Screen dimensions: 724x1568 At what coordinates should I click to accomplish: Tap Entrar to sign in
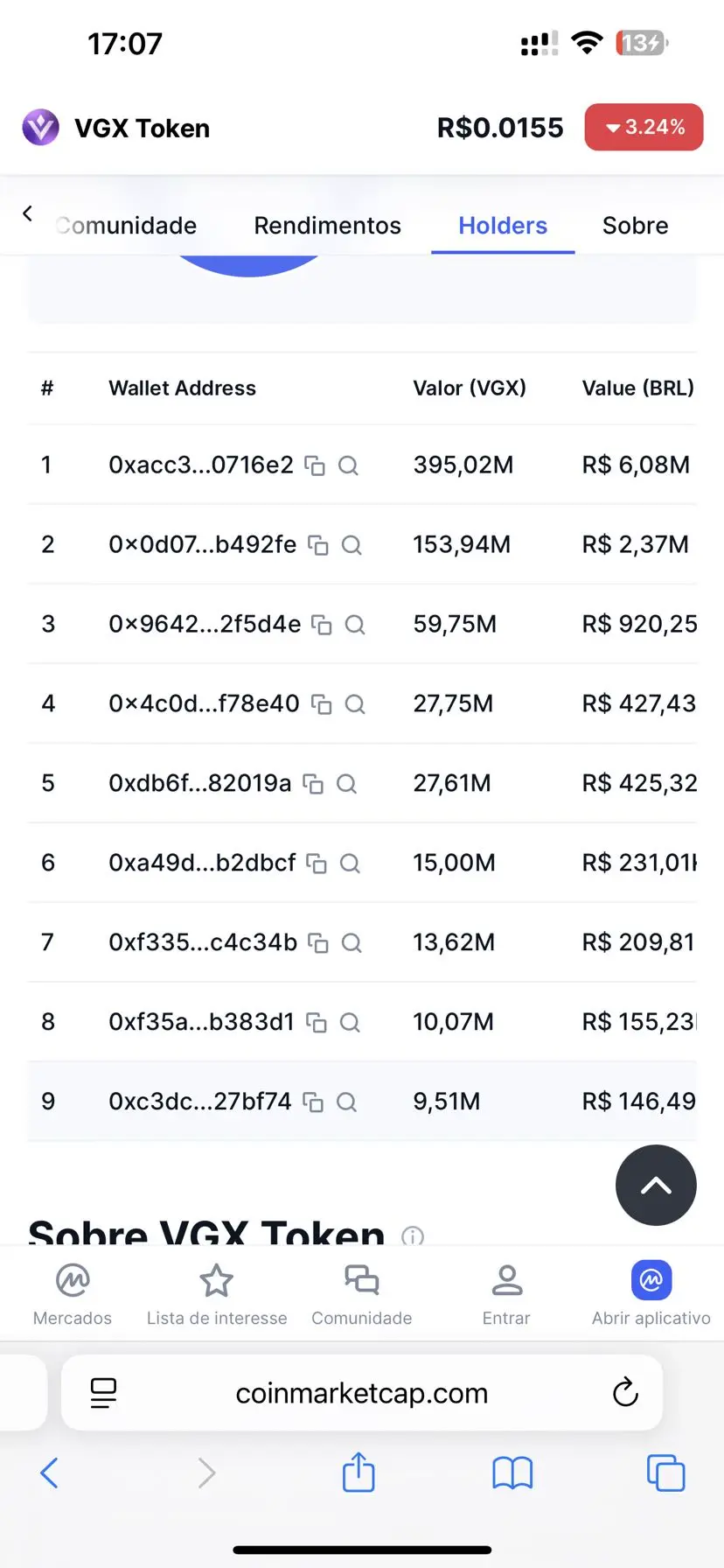click(506, 1295)
